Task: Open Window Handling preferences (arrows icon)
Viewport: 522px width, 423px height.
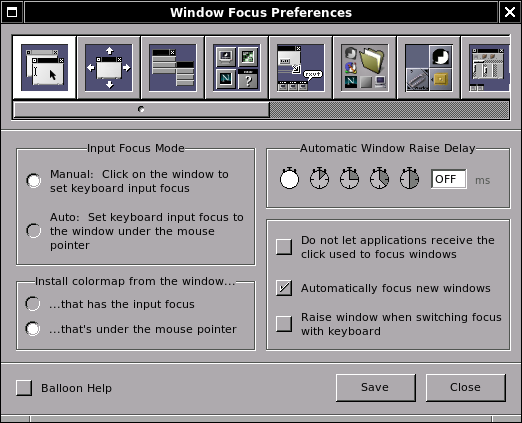Action: click(109, 68)
